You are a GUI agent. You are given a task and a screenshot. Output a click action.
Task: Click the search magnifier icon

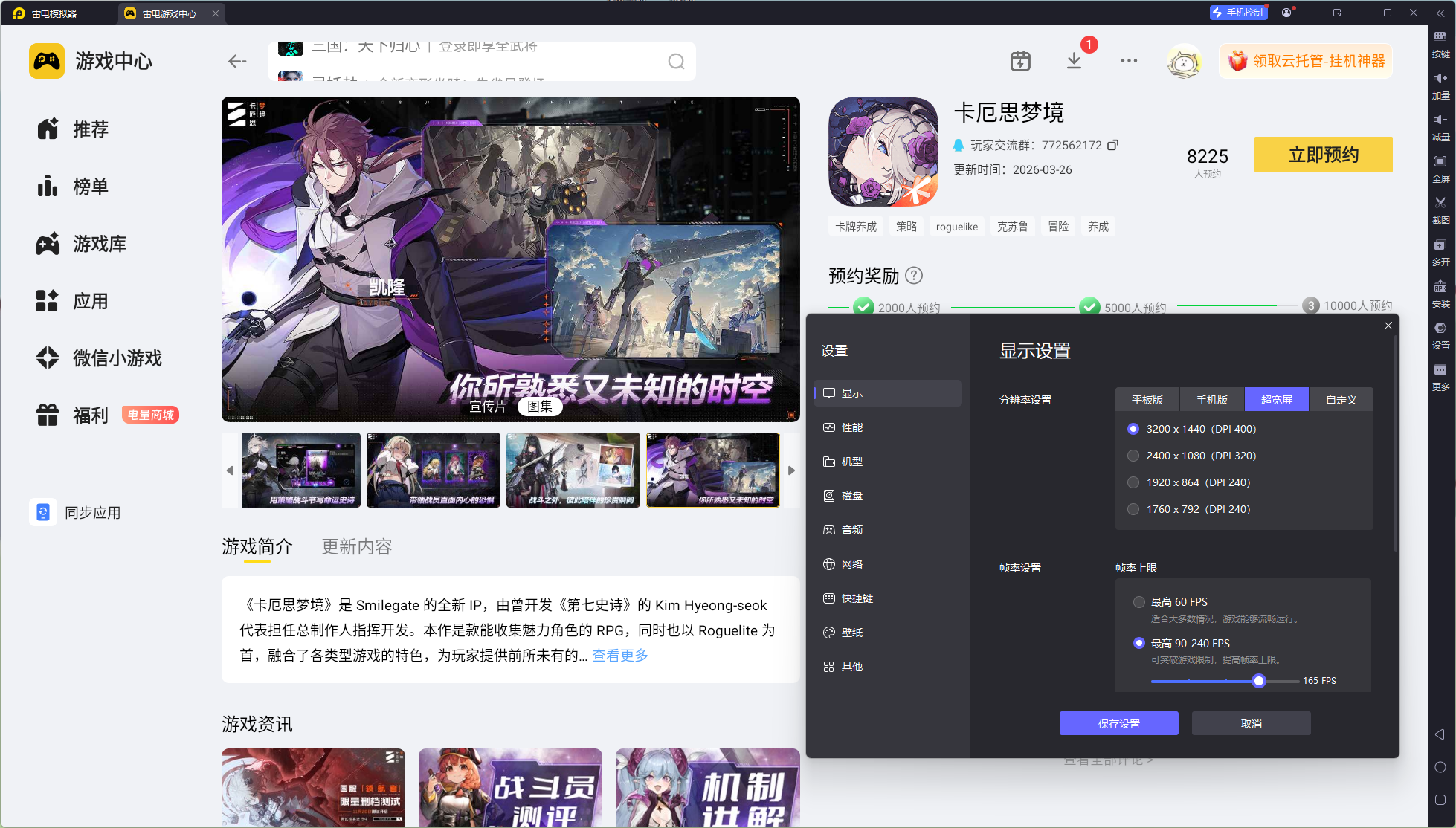coord(675,62)
